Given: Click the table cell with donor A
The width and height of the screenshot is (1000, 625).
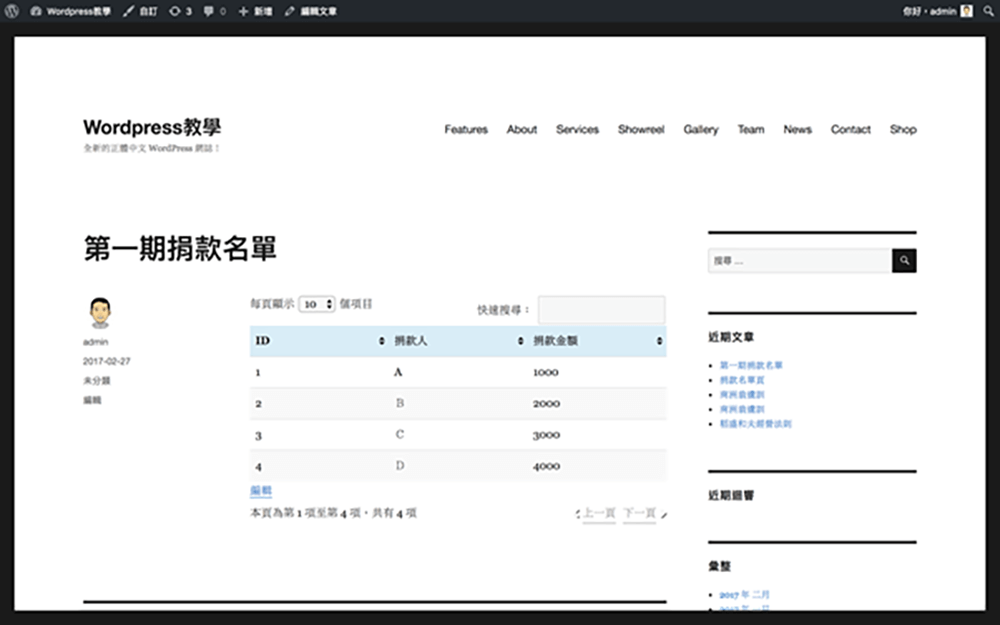Looking at the screenshot, I should click(459, 372).
